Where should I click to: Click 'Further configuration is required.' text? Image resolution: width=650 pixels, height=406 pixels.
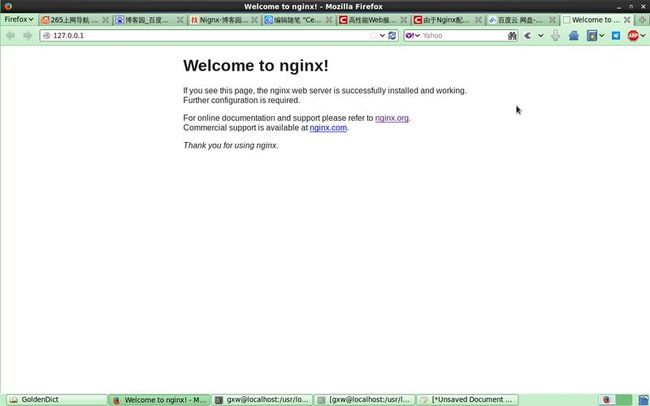[241, 100]
